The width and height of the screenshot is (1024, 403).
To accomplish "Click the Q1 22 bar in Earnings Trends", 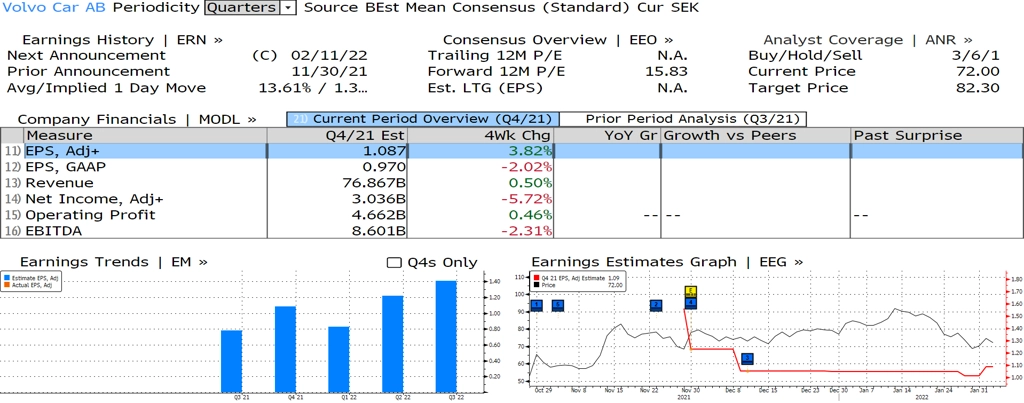I will [x=339, y=359].
